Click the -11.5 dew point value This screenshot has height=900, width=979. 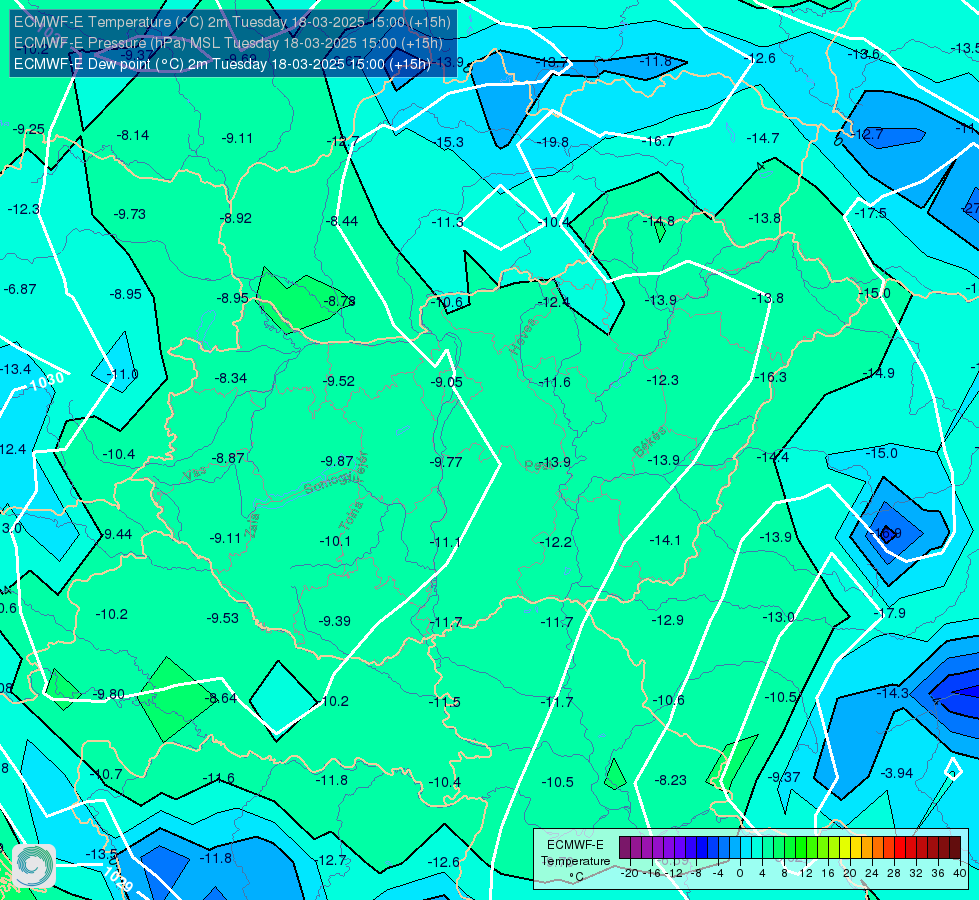coord(445,703)
